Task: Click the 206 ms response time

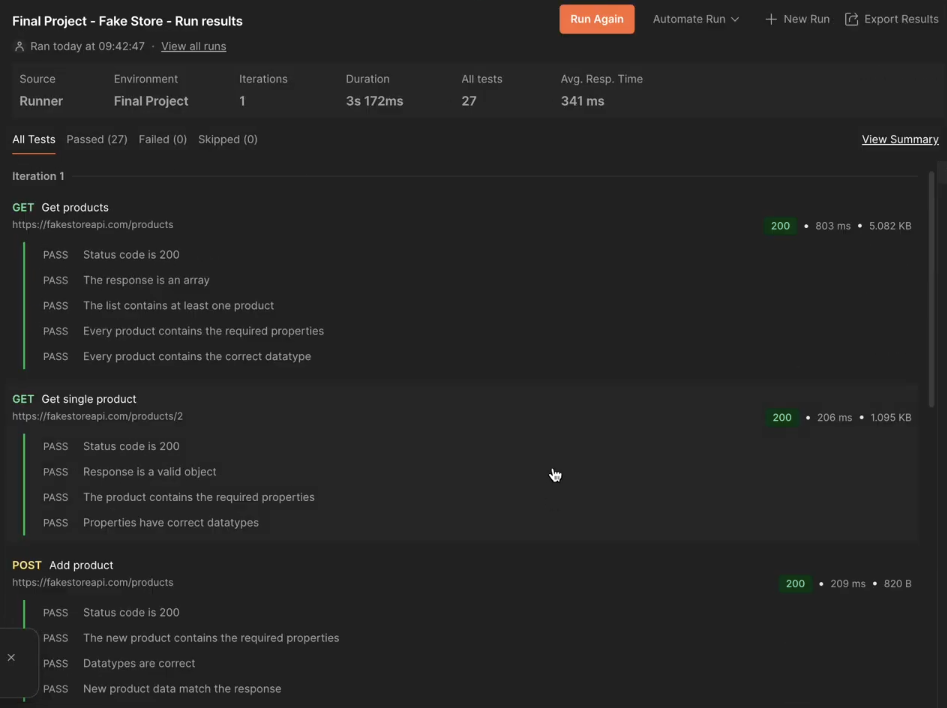Action: coord(835,417)
